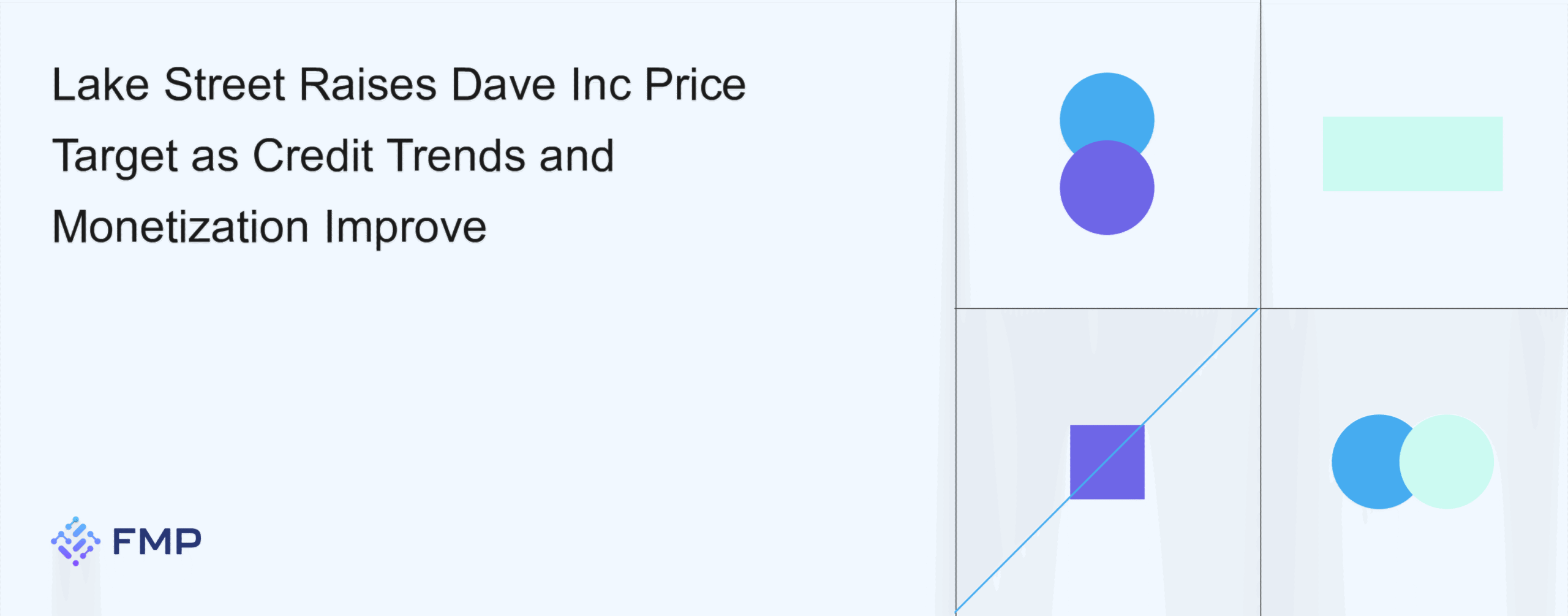
Task: Select the purple square shape
Action: click(1096, 472)
